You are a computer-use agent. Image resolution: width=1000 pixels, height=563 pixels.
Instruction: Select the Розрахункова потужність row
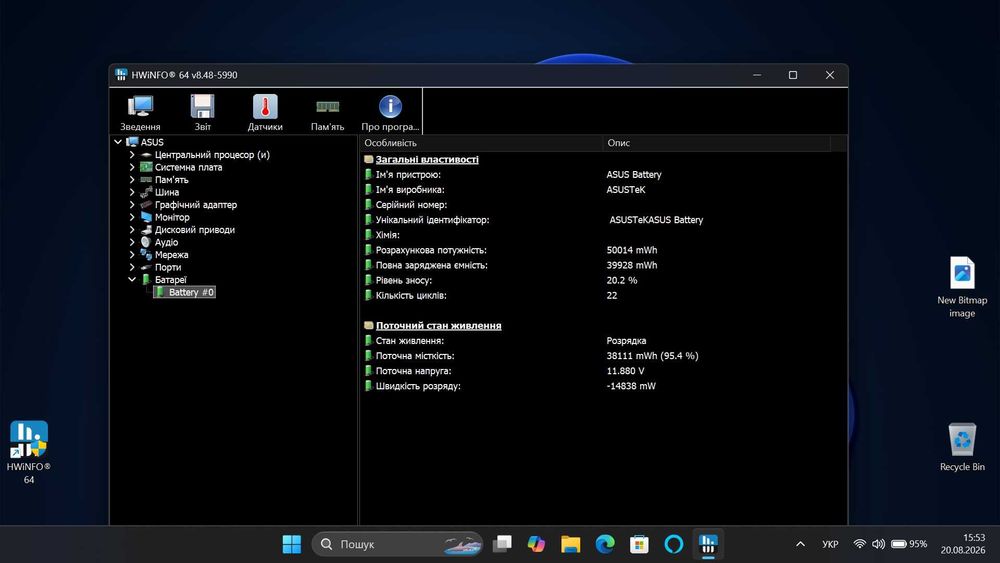pyautogui.click(x=603, y=250)
